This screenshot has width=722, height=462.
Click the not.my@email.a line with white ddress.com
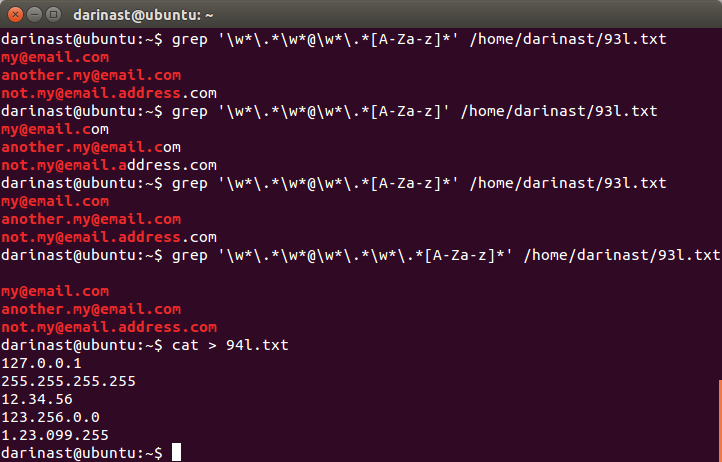click(109, 165)
